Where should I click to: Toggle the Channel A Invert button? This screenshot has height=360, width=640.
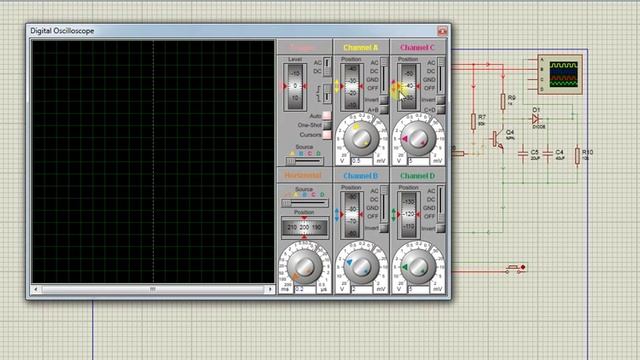coord(384,100)
